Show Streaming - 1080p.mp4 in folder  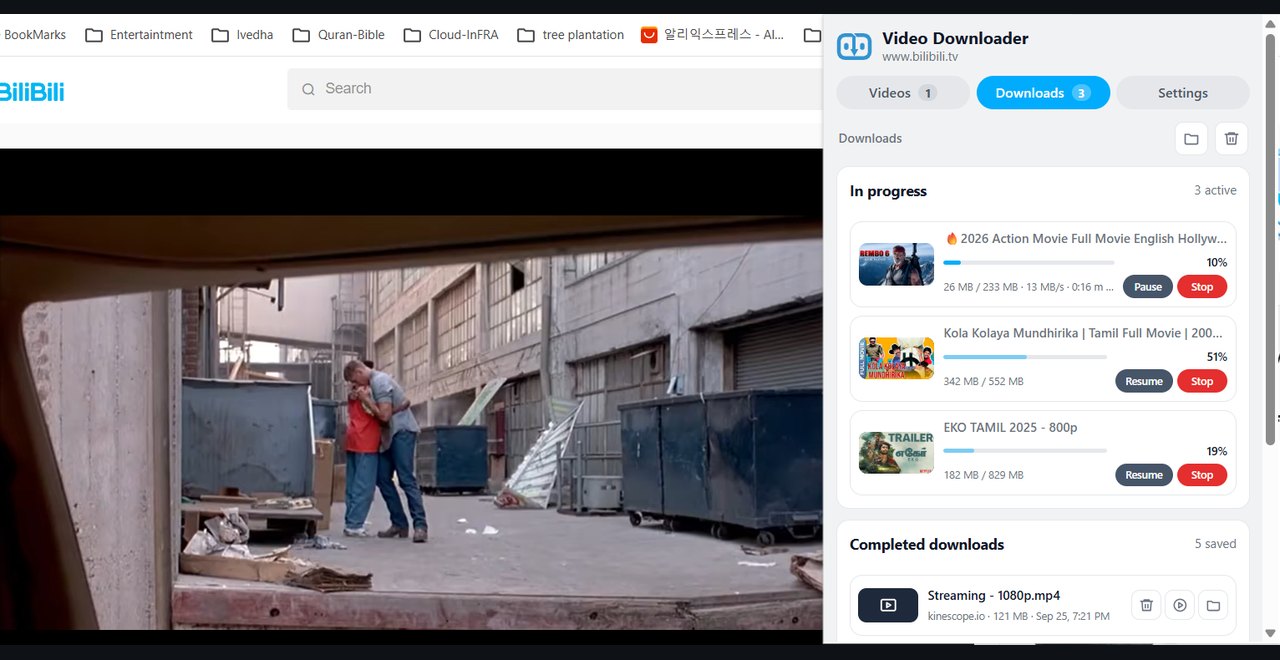click(1213, 605)
